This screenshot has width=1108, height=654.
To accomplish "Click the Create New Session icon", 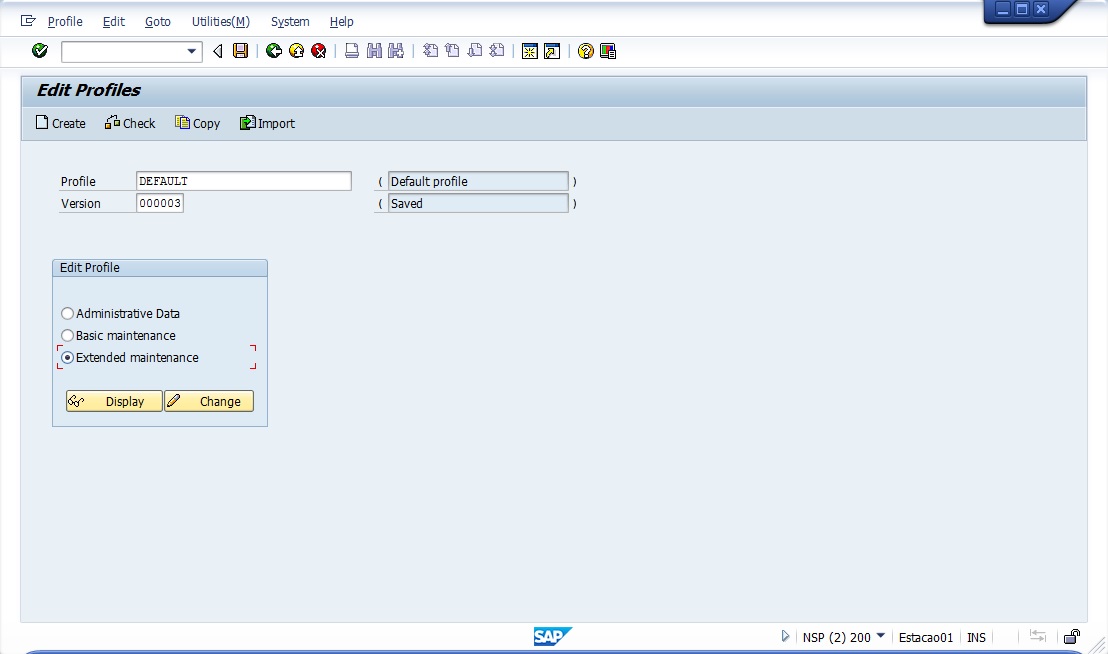I will coord(530,51).
